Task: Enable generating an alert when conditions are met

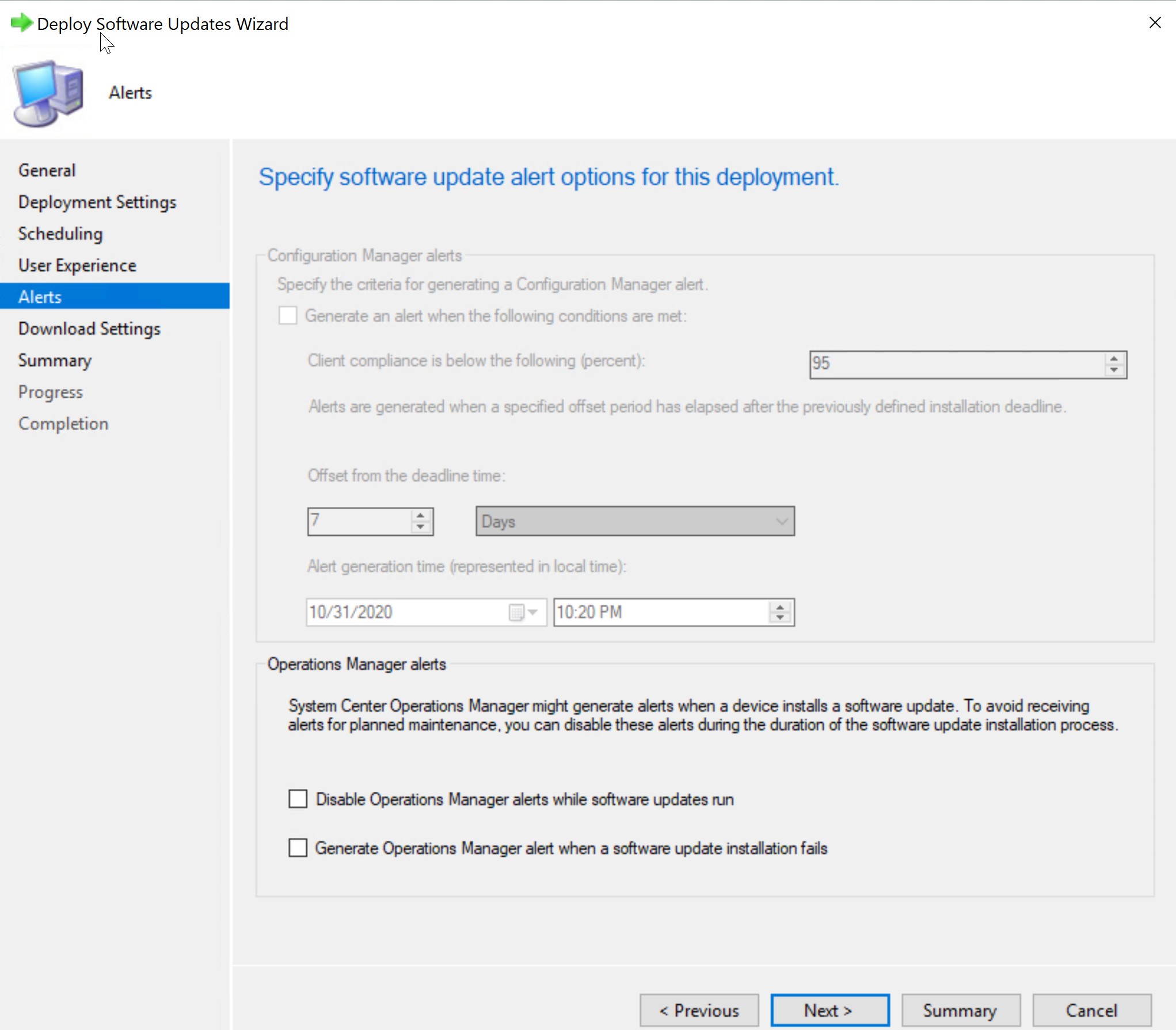Action: (288, 315)
